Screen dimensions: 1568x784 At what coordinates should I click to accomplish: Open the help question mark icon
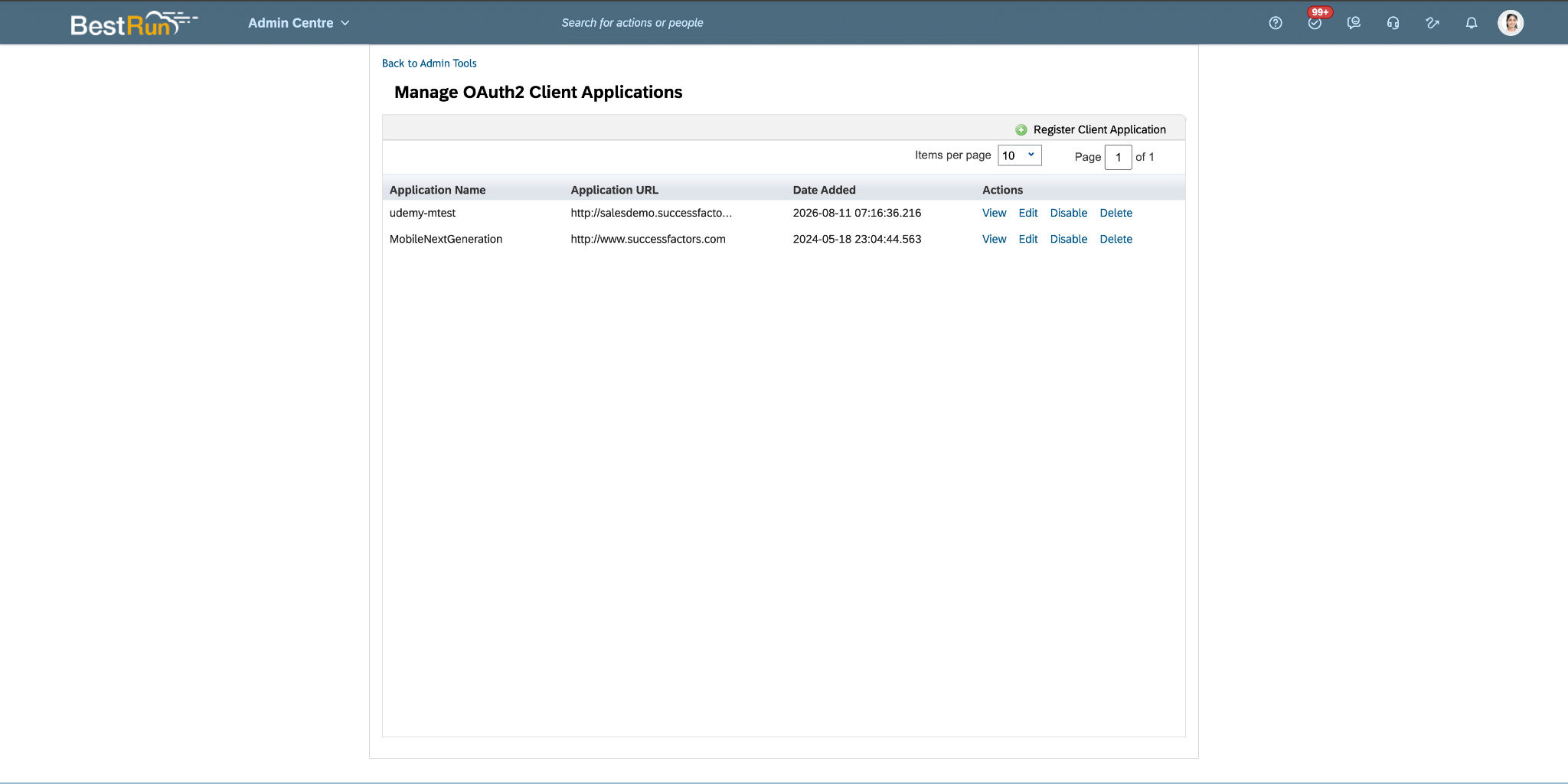point(1275,23)
